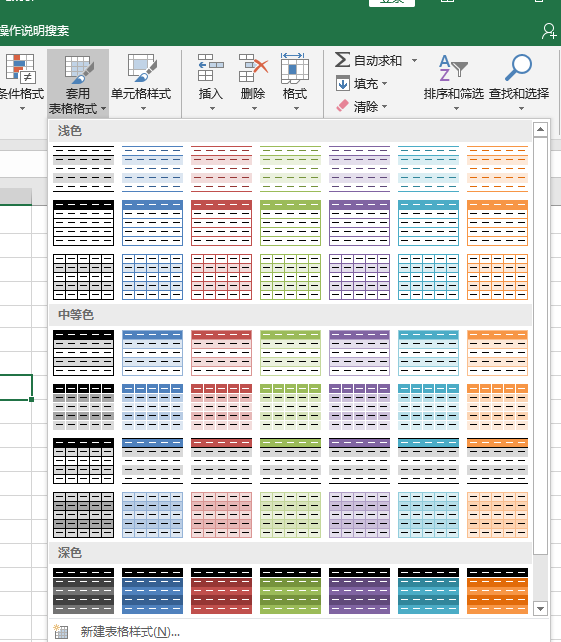This screenshot has height=642, width=561.
Task: Click the gallery scroll down arrow
Action: (541, 608)
